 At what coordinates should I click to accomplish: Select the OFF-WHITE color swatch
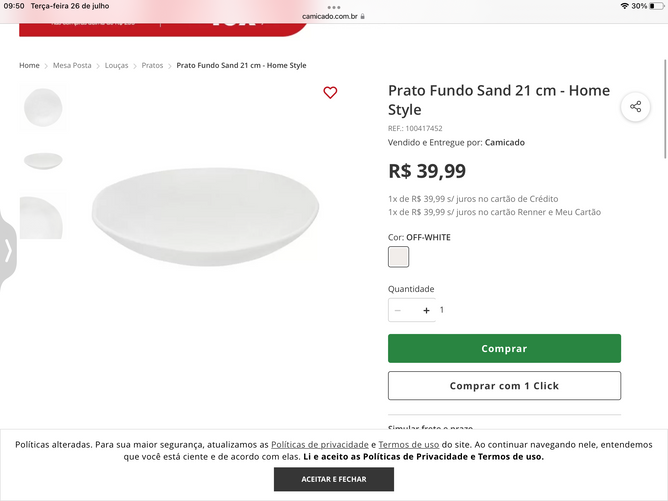click(398, 257)
